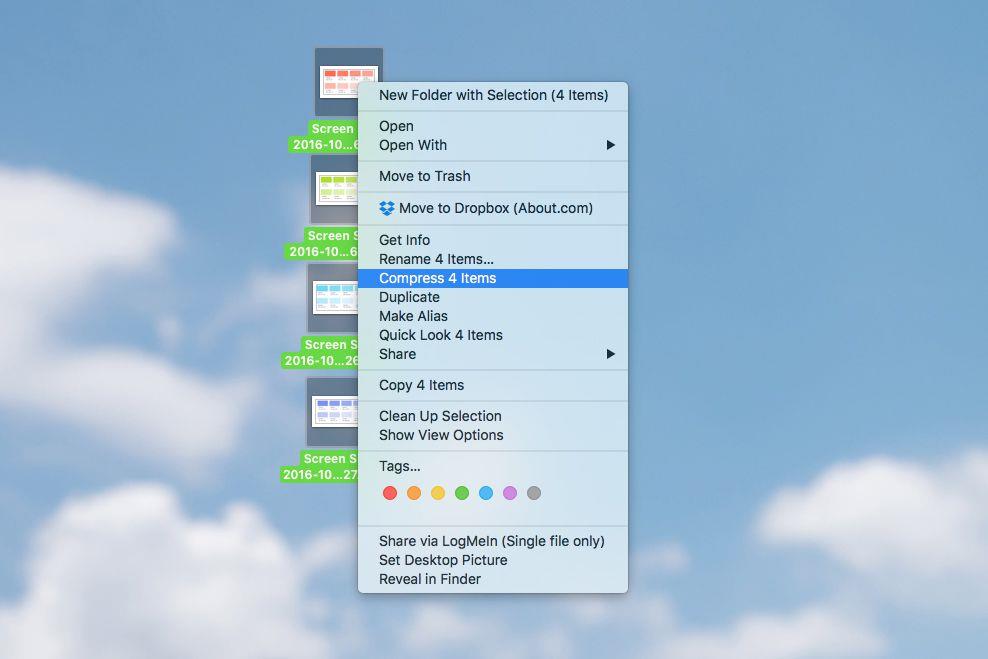The height and width of the screenshot is (659, 988).
Task: Choose New Folder with Selection (4 Items)
Action: 493,95
